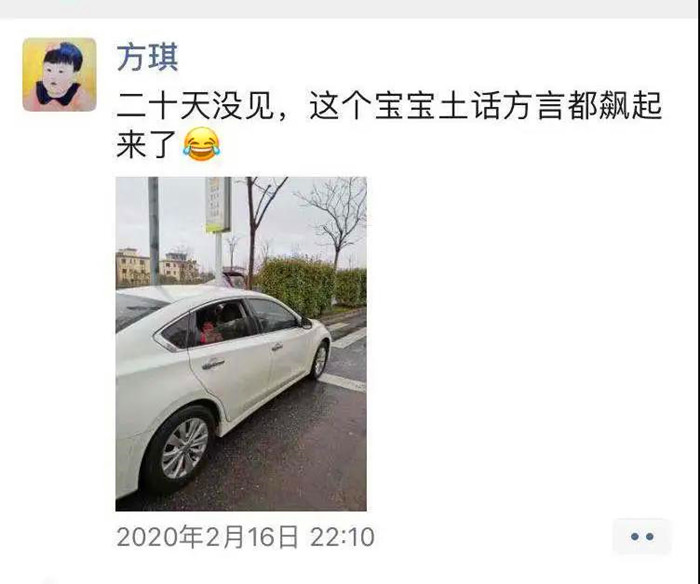Click the wet road area in photo

[290, 451]
